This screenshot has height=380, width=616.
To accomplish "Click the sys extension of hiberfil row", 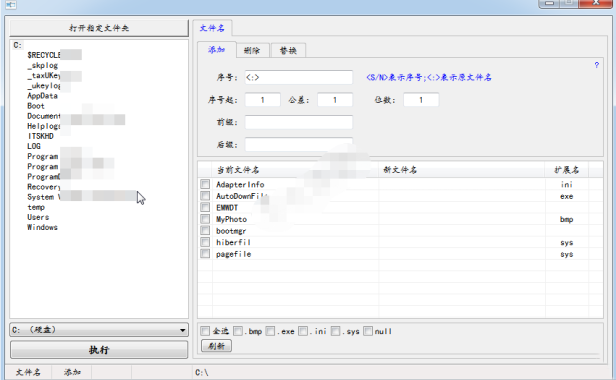I will coord(566,242).
